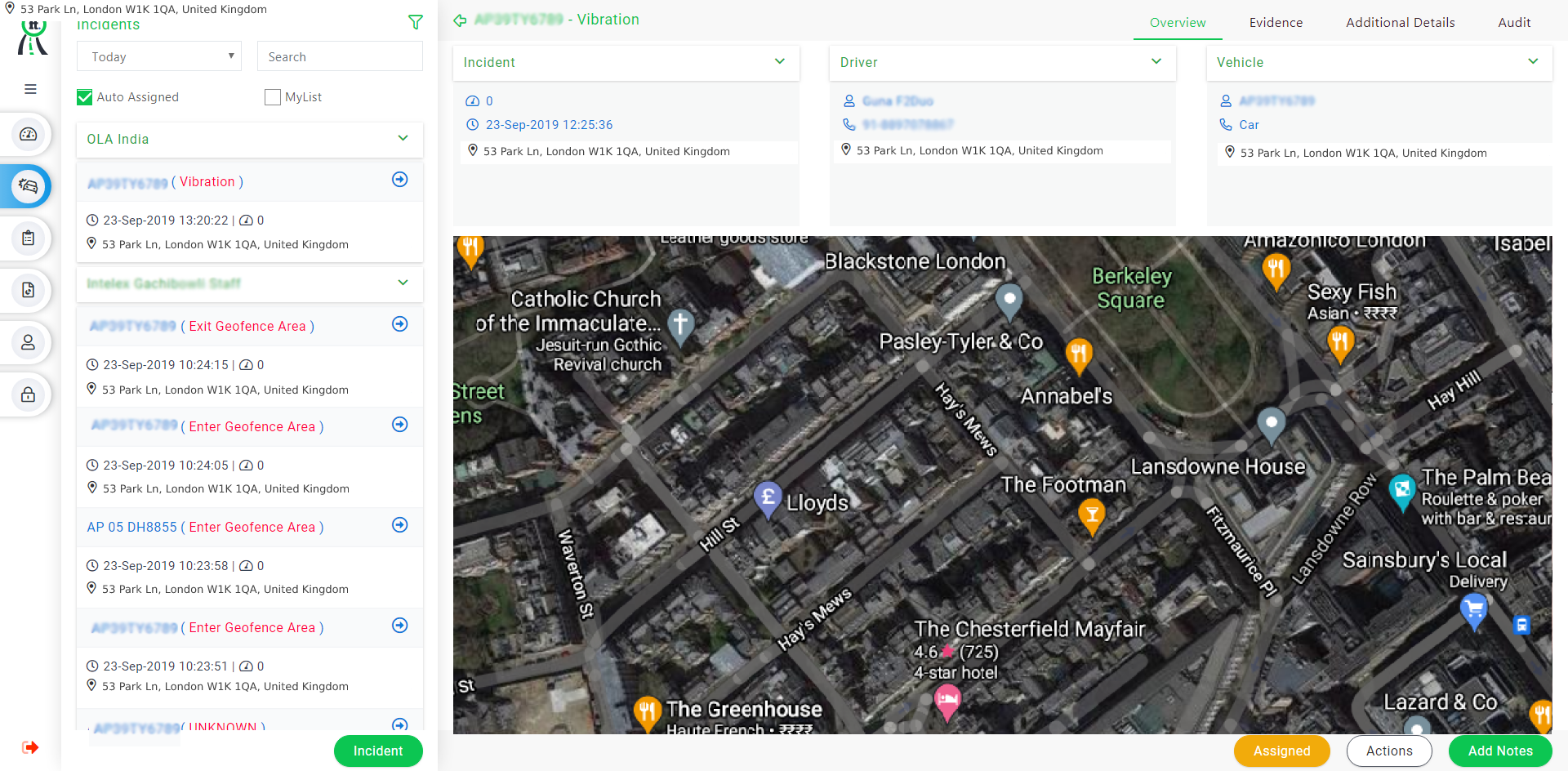Image resolution: width=1568 pixels, height=771 pixels.
Task: Open the Today date range dropdown
Action: coord(159,56)
